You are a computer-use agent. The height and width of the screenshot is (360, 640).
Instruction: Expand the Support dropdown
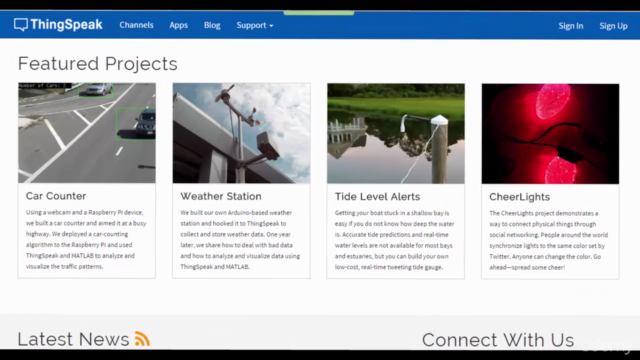pyautogui.click(x=255, y=25)
